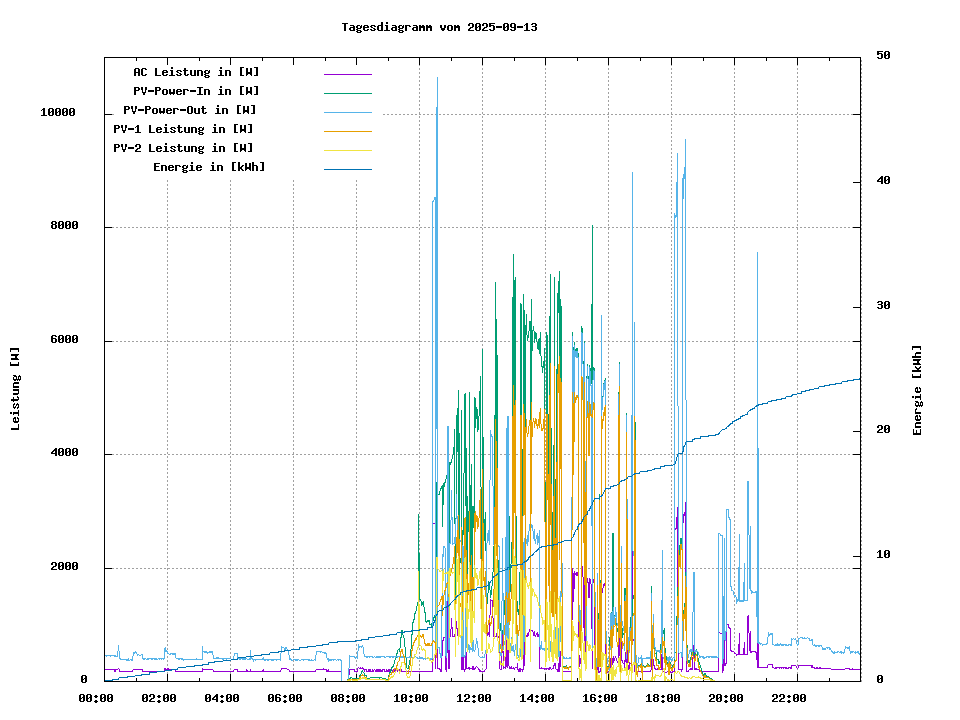Click the light blue PV-Power-Out legend line
960x720 pixels.
347,111
